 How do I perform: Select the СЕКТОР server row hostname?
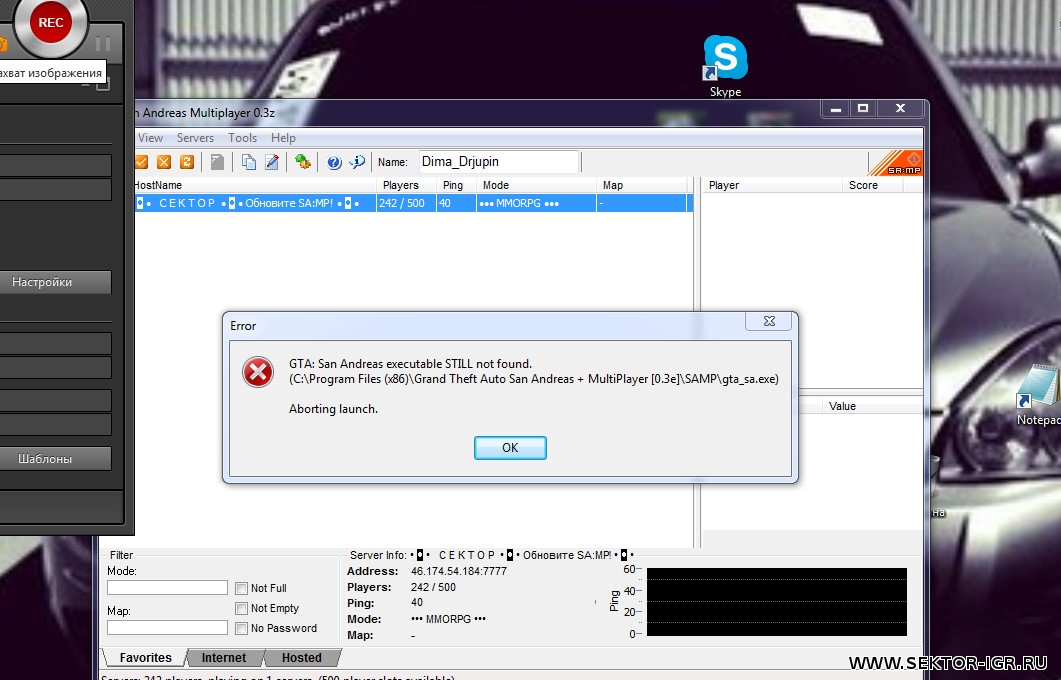tap(254, 203)
